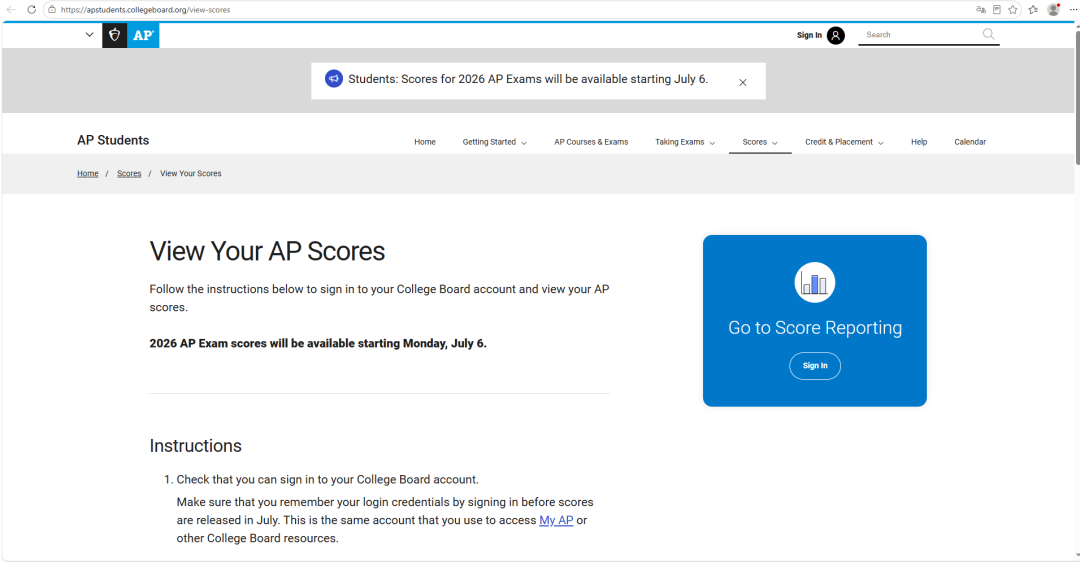Click the site info lock icon
This screenshot has height=562, width=1080.
(52, 10)
